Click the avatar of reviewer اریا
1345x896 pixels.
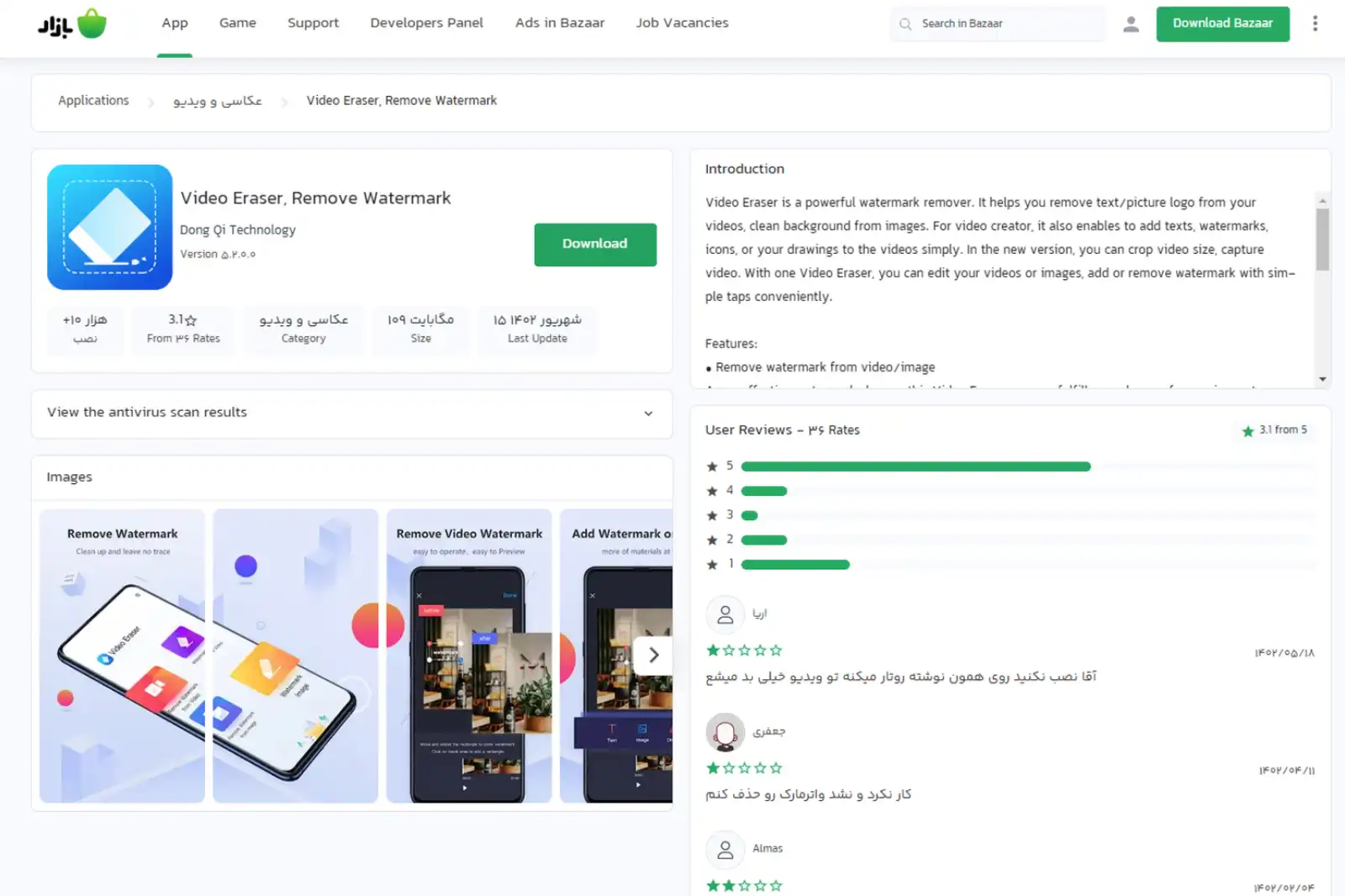tap(725, 614)
